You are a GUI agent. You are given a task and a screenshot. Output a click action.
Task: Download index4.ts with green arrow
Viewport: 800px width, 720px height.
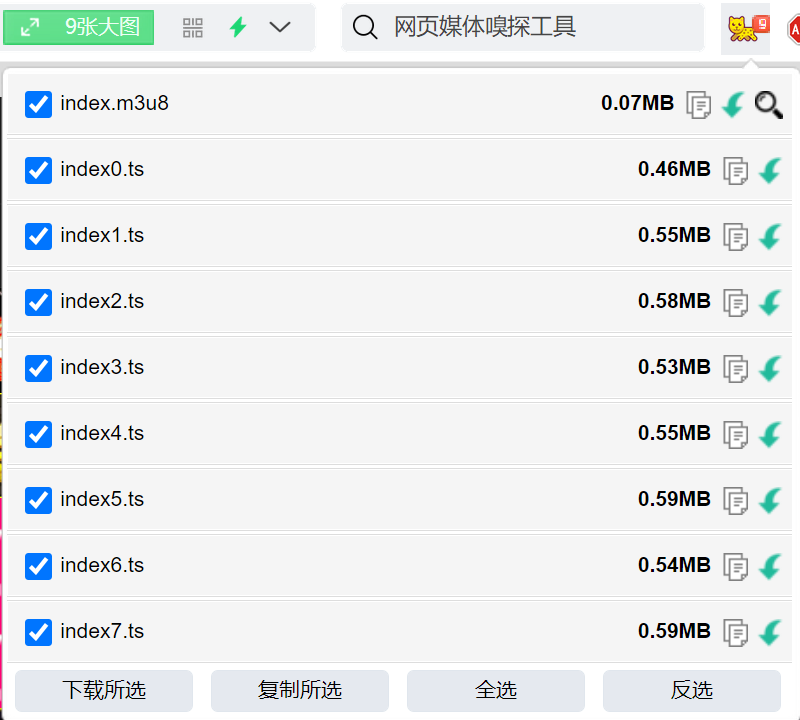point(770,435)
